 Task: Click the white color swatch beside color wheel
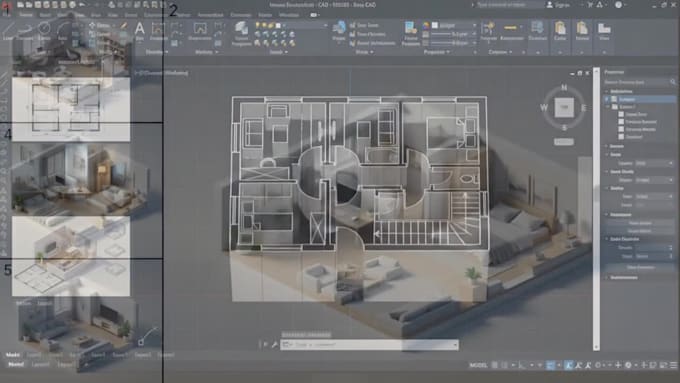[x=435, y=25]
